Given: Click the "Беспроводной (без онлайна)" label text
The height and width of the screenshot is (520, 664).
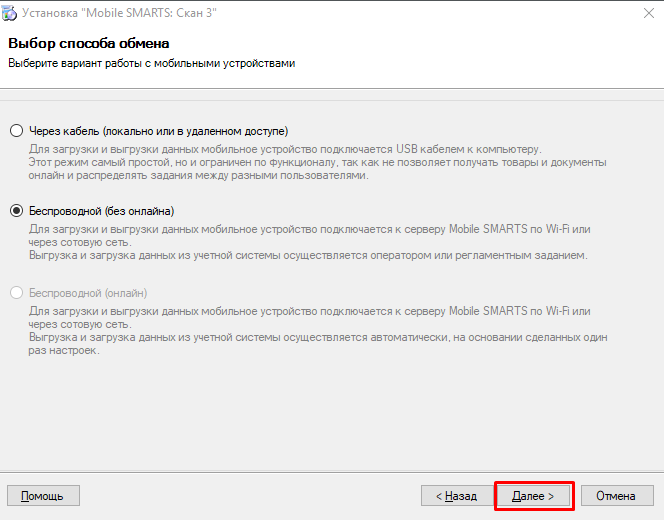Looking at the screenshot, I should tap(102, 211).
